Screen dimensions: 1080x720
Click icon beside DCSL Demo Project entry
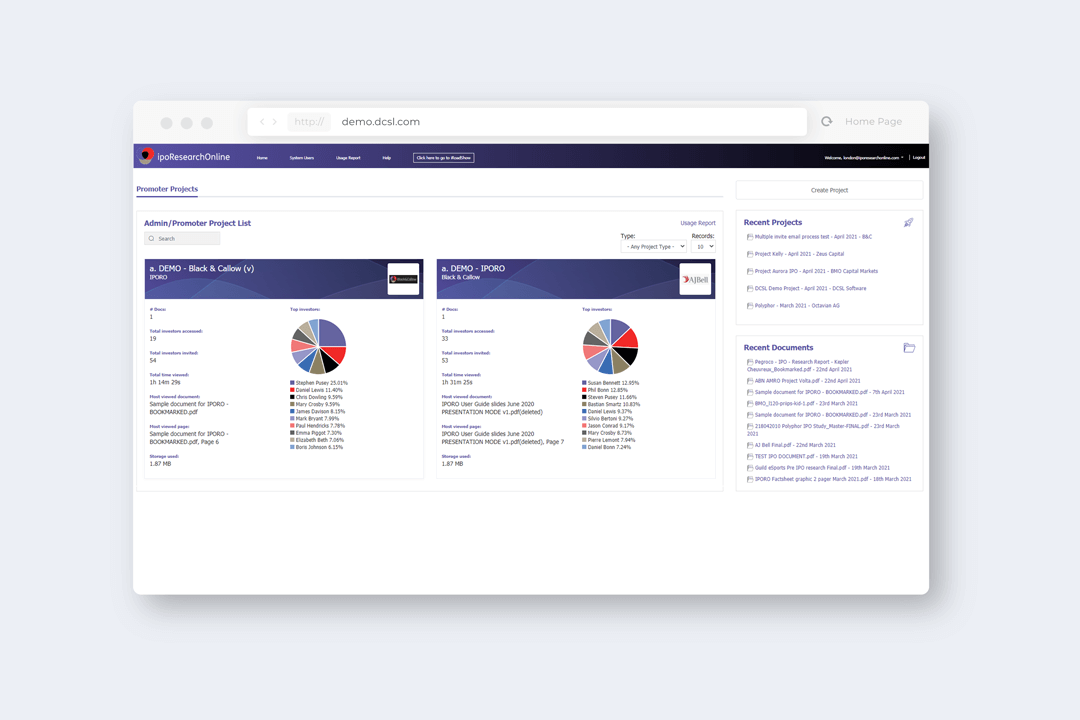pyautogui.click(x=749, y=289)
